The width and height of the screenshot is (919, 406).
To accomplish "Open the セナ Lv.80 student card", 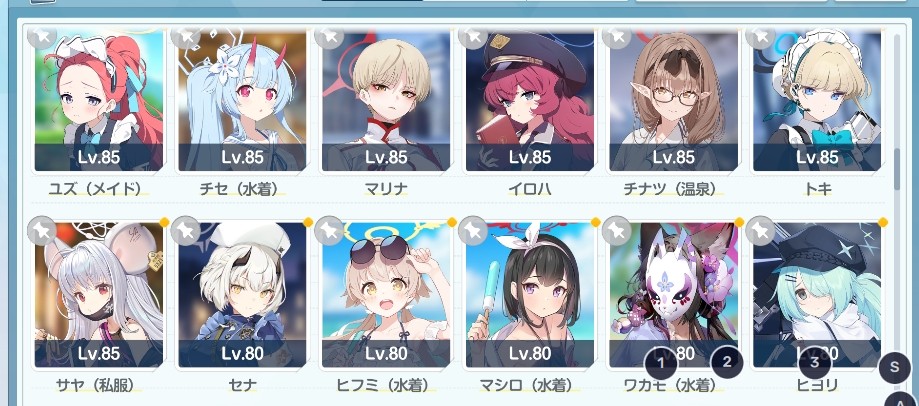I will pos(243,295).
